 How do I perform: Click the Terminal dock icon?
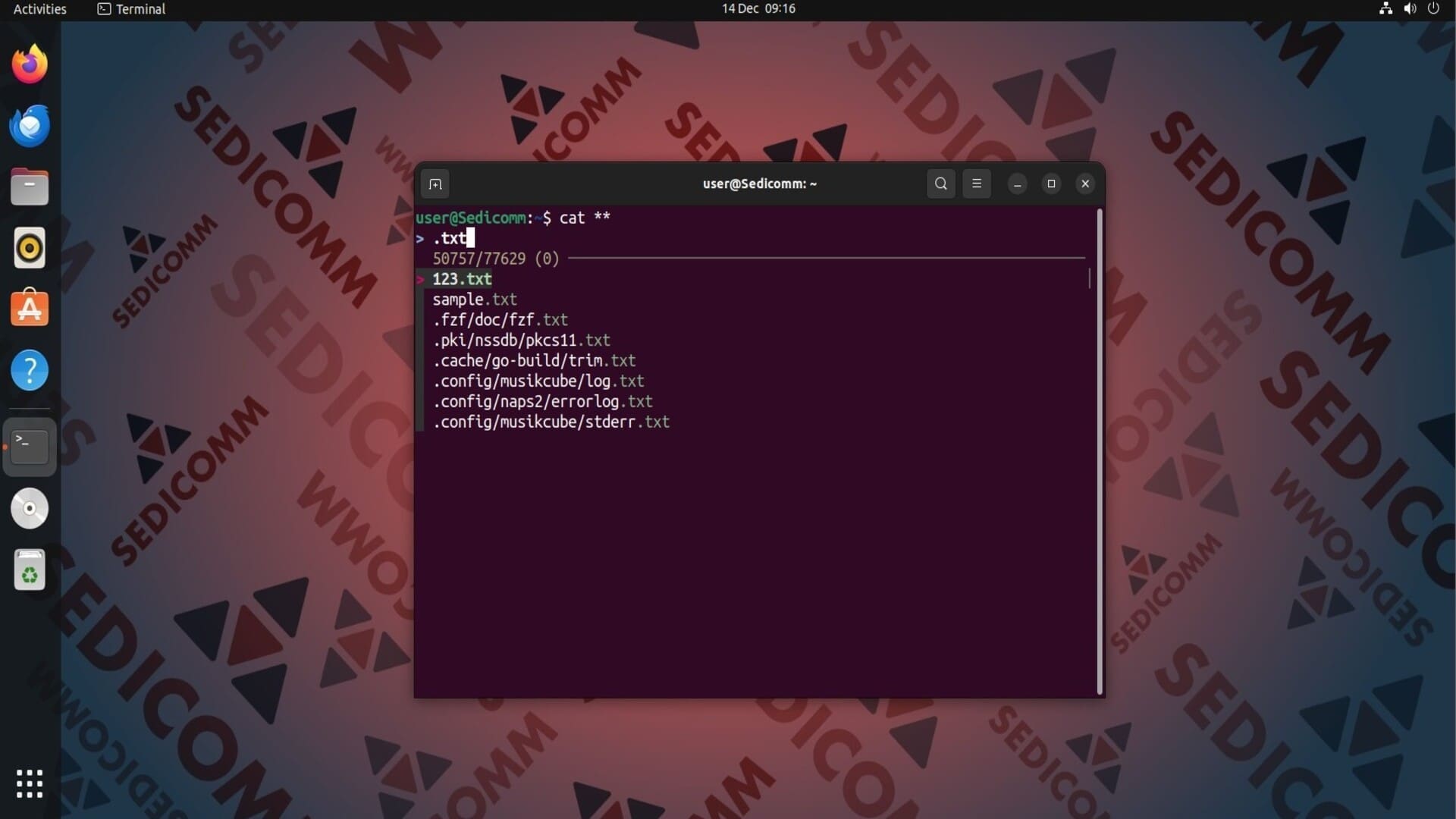(x=30, y=447)
